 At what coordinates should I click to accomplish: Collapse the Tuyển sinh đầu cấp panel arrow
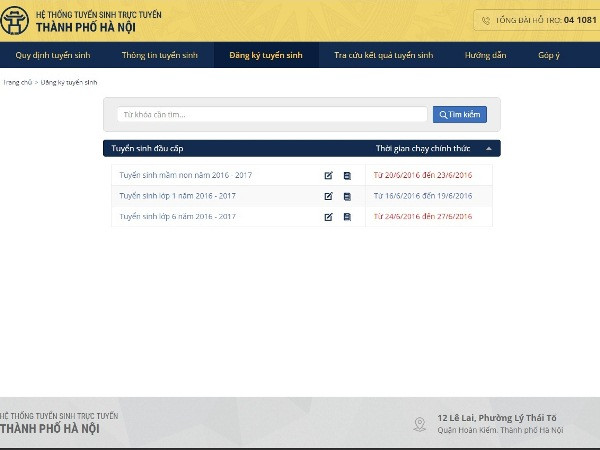488,148
